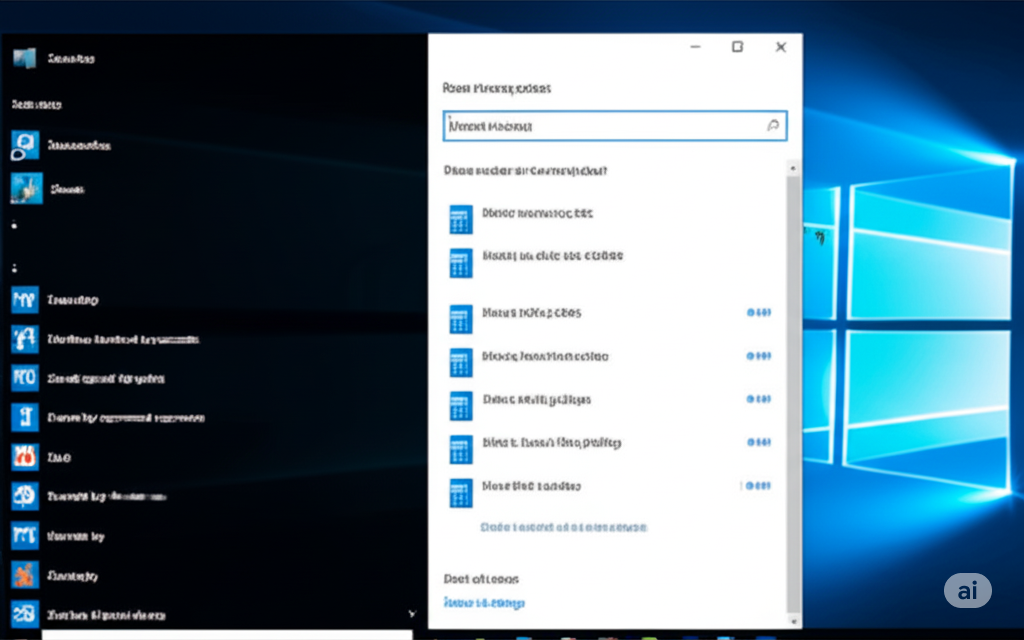The image size is (1024, 640).
Task: Click the monitor icon atop the dark menu
Action: pyautogui.click(x=25, y=58)
